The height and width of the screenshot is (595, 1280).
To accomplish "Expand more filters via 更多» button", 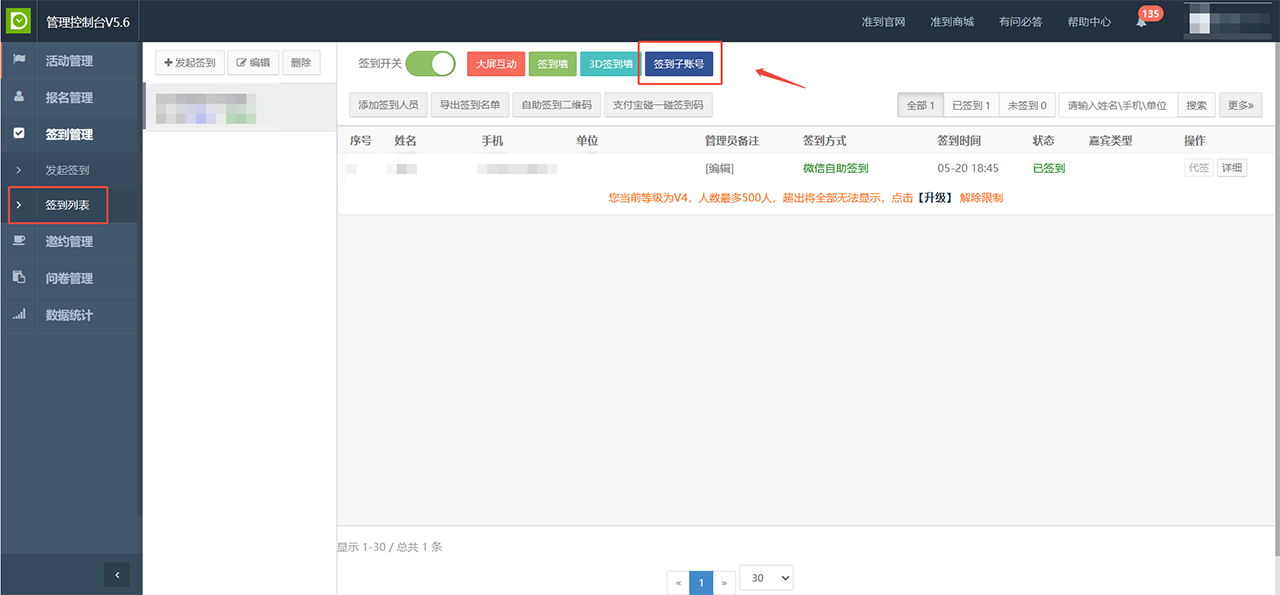I will (1240, 105).
